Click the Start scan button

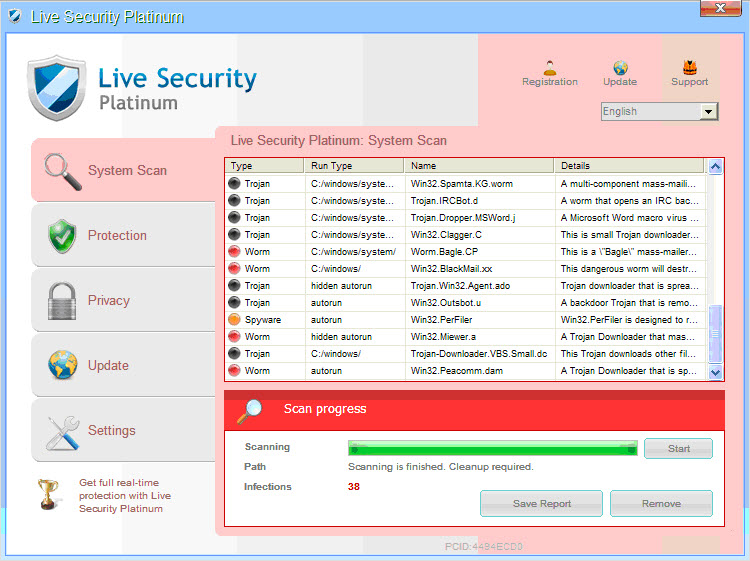tap(678, 449)
